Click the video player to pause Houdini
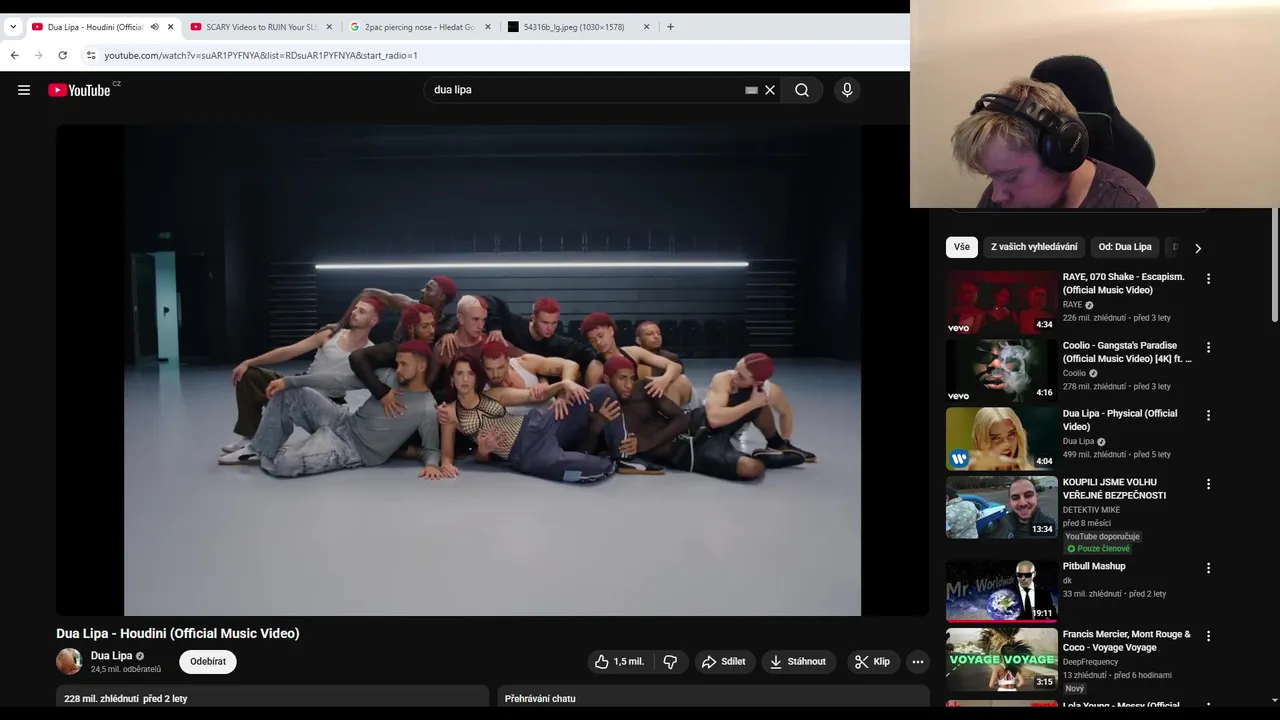Screen dimensions: 1280x720 pos(492,370)
